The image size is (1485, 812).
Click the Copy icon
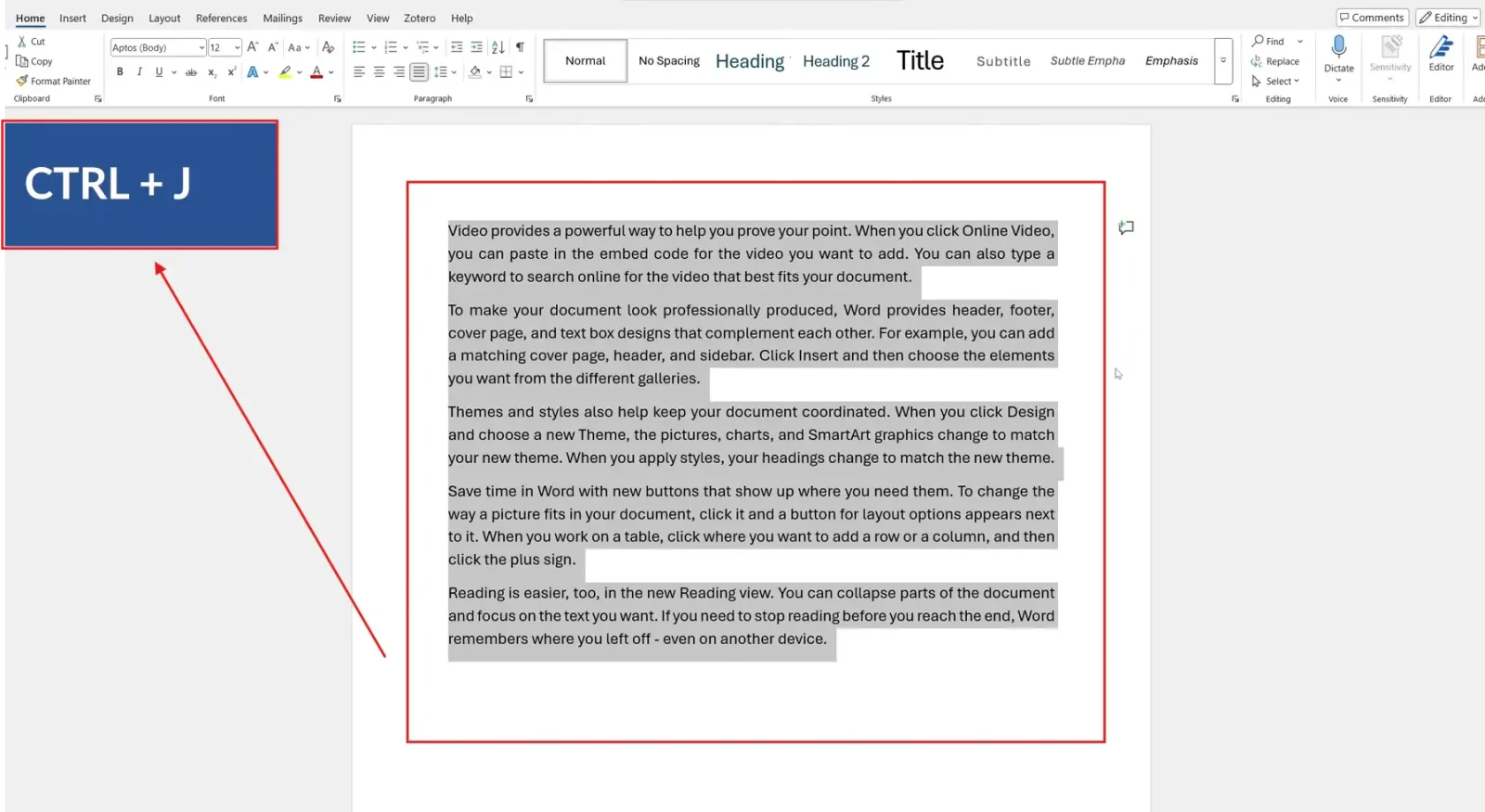pyautogui.click(x=22, y=61)
